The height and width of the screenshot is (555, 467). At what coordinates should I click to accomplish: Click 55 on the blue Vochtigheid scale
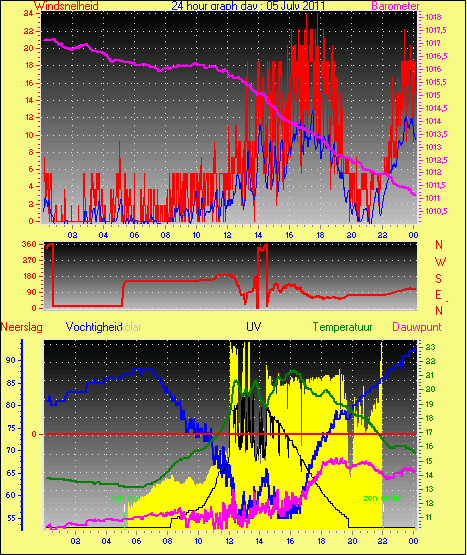(11, 519)
